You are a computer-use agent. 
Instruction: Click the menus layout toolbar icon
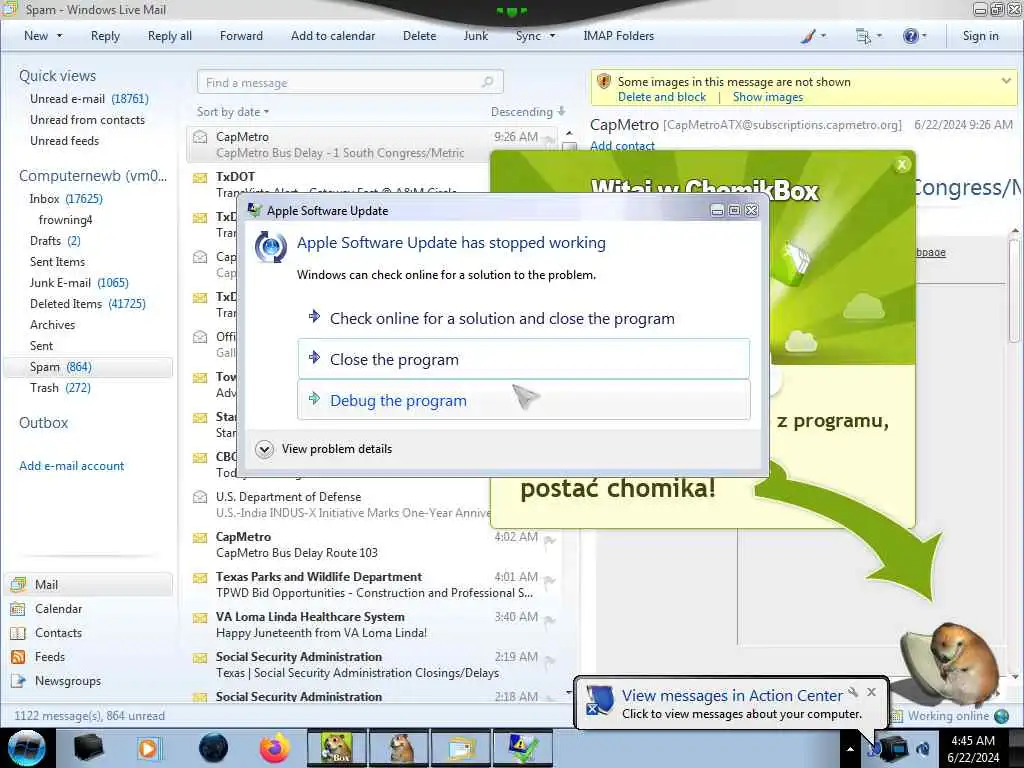(x=863, y=36)
